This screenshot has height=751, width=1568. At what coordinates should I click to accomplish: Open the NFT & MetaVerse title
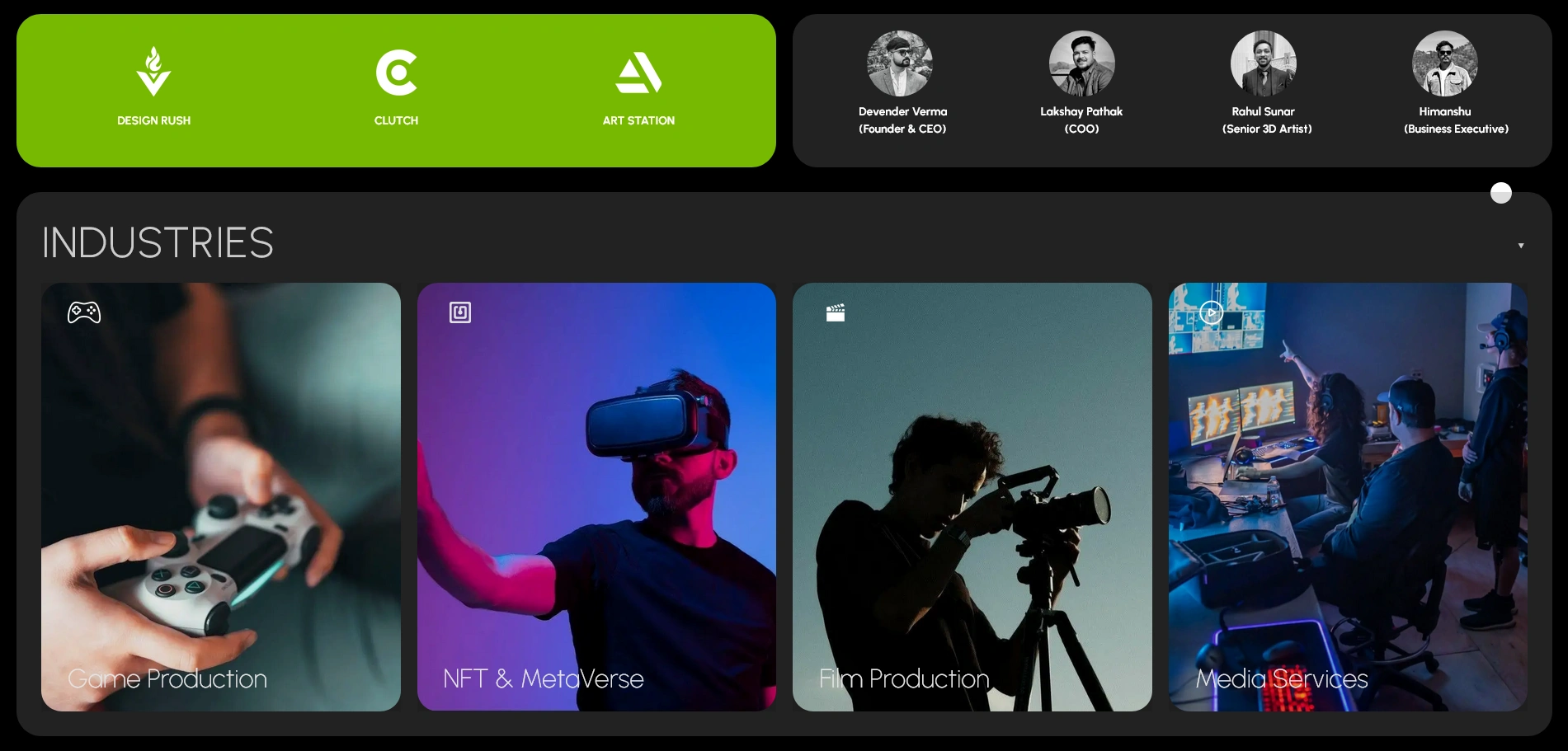(x=543, y=678)
